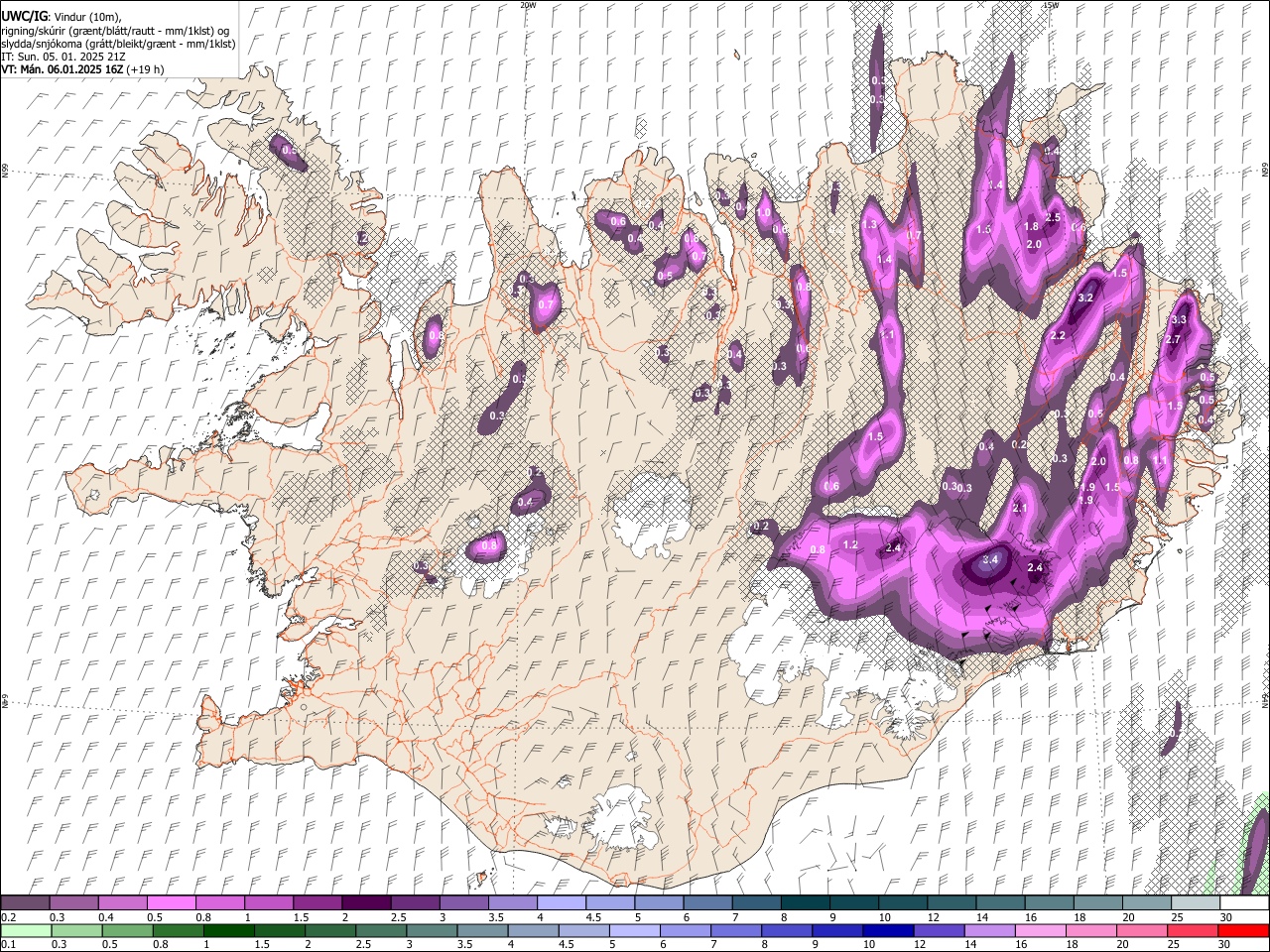Click the '30' label in the upper legend
This screenshot has width=1270, height=952.
coord(1226,917)
